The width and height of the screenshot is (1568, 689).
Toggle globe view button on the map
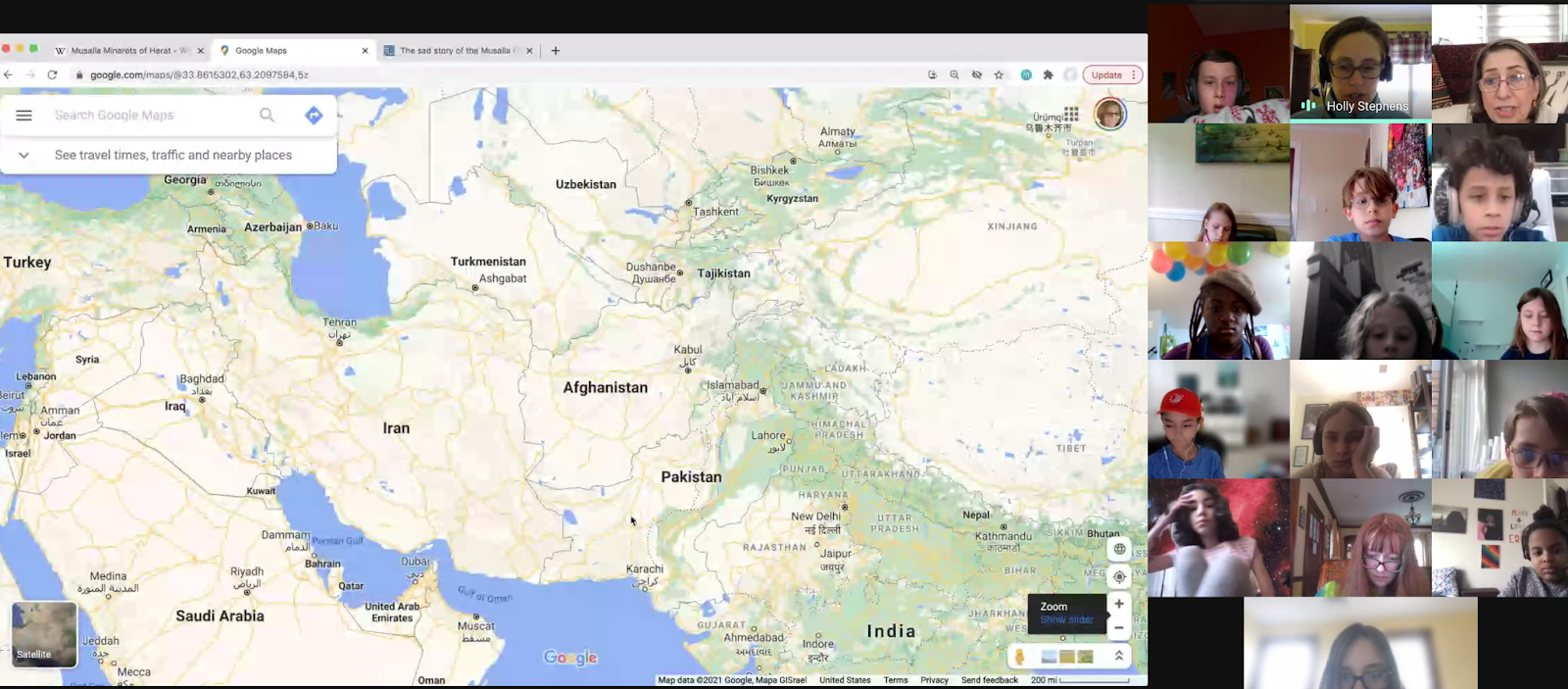pyautogui.click(x=1119, y=549)
